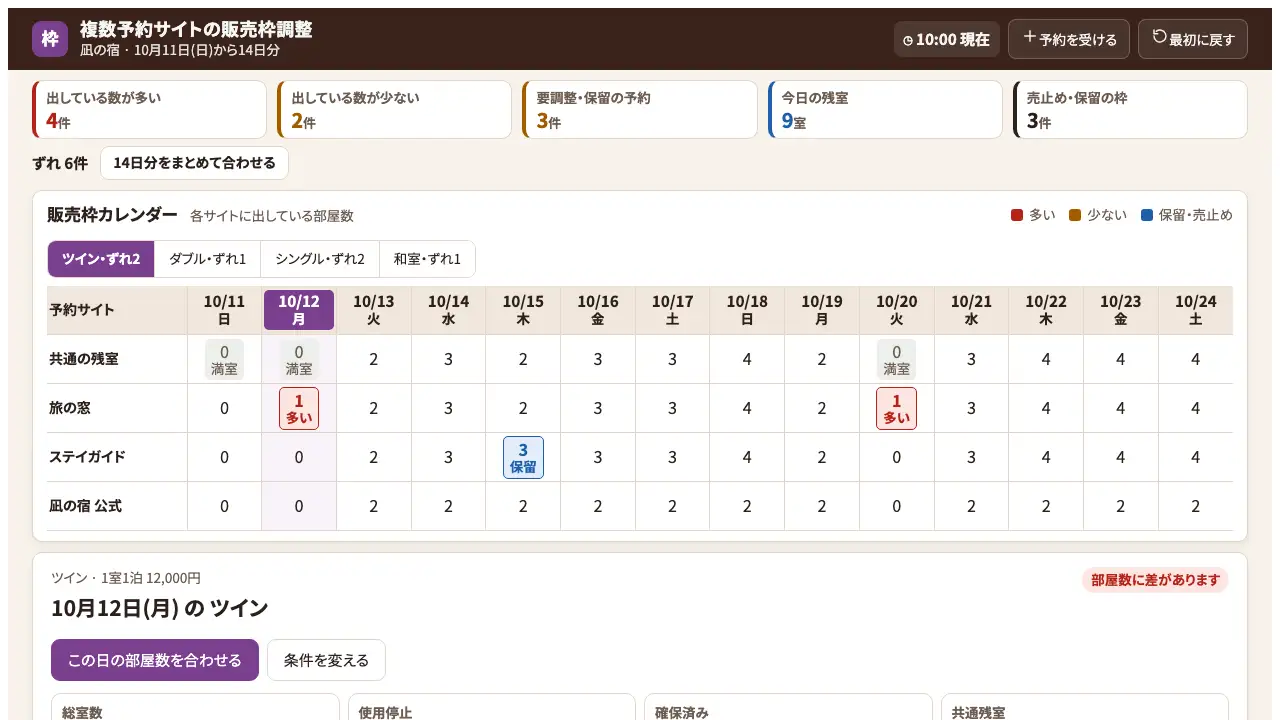
Task: Click 共通の残室 10/12 満室 cell
Action: pos(299,359)
